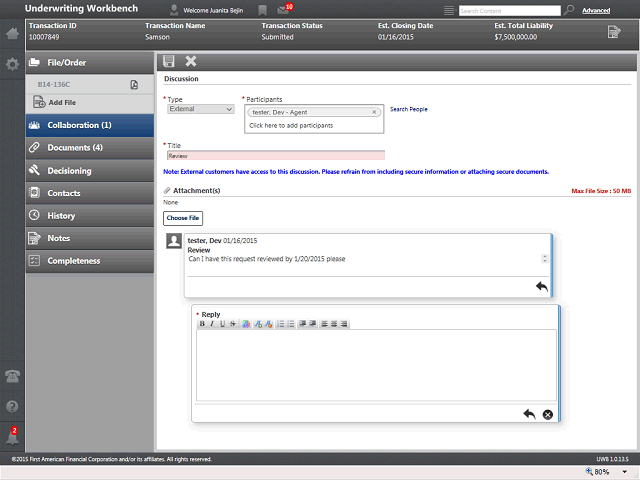The image size is (640, 480).
Task: Open PDF icon beside B14-136C
Action: tap(134, 84)
